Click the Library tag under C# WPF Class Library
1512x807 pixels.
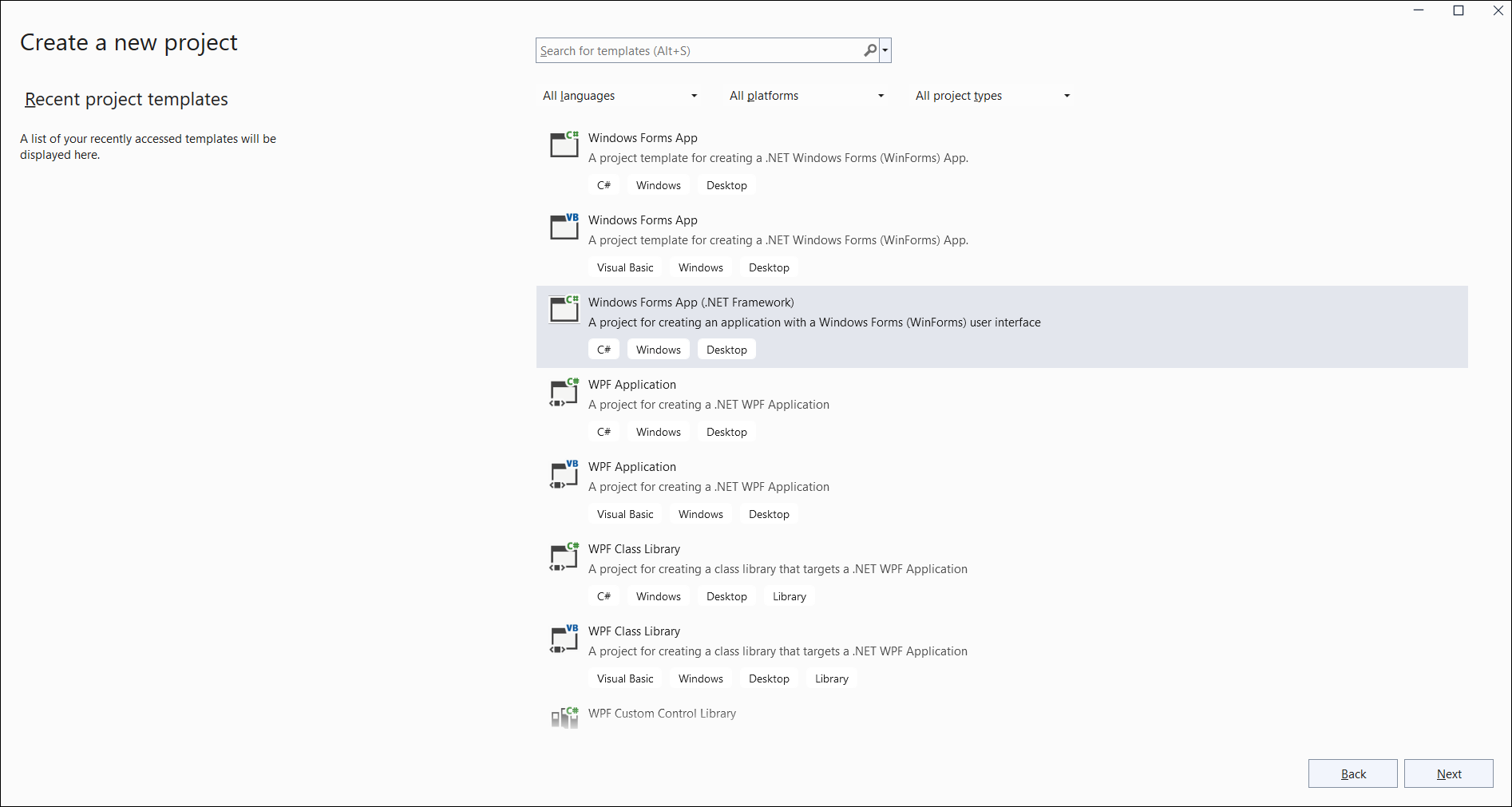pos(789,596)
